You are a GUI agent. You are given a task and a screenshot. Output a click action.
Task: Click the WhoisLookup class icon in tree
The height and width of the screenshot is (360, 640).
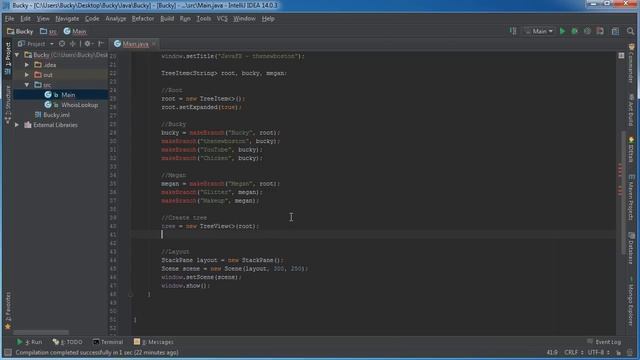(x=48, y=105)
